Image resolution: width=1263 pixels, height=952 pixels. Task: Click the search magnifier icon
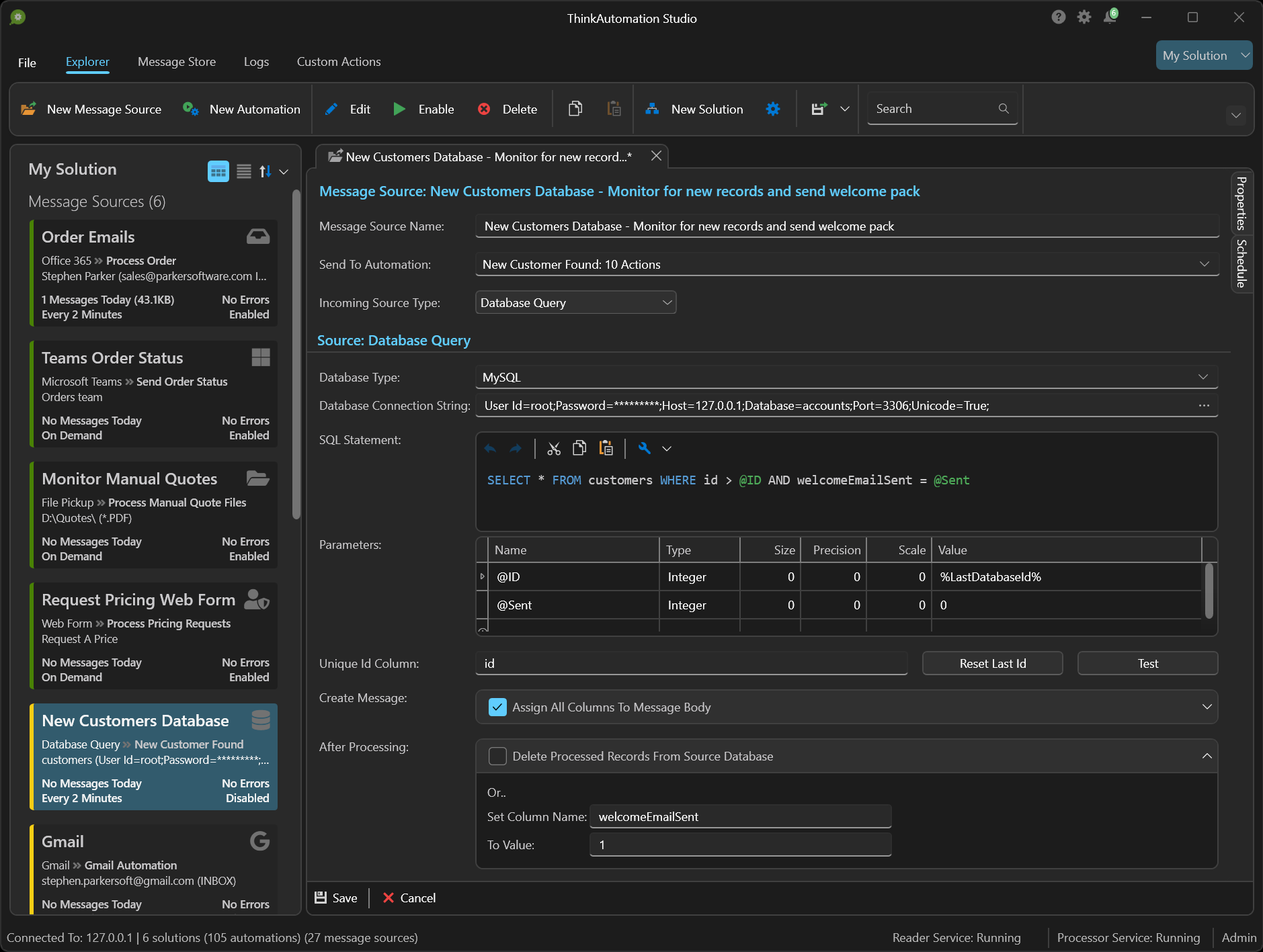(x=1004, y=109)
